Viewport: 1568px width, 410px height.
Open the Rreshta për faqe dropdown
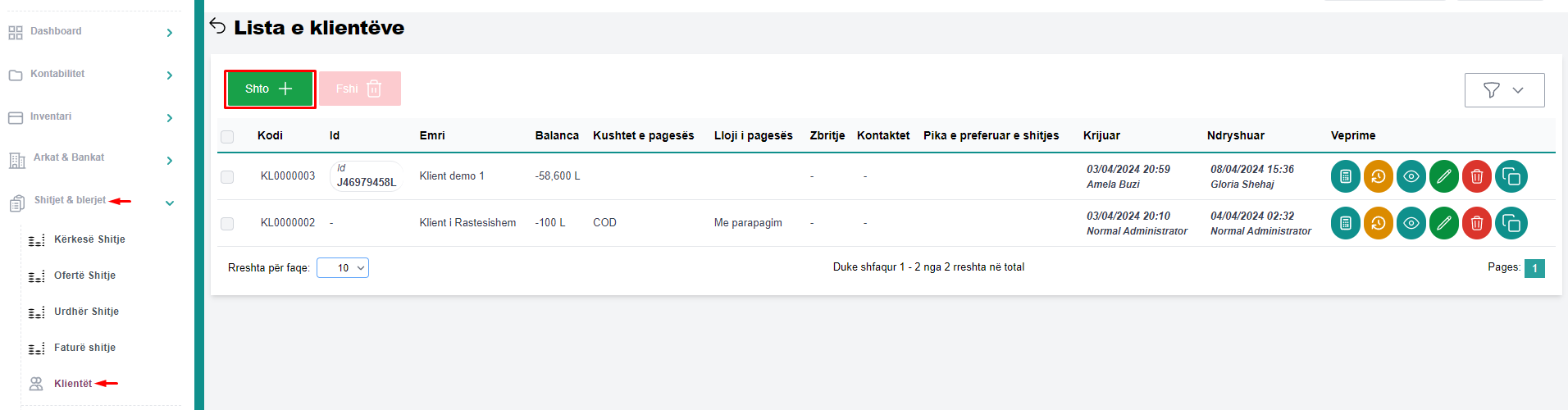click(343, 268)
